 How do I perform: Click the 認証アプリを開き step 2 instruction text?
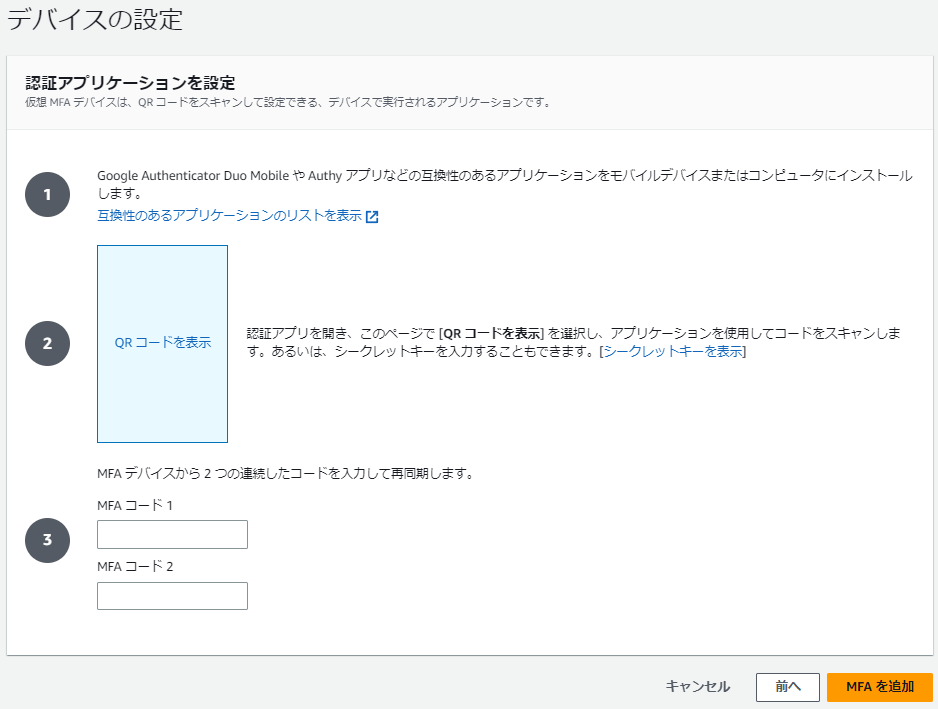point(574,333)
